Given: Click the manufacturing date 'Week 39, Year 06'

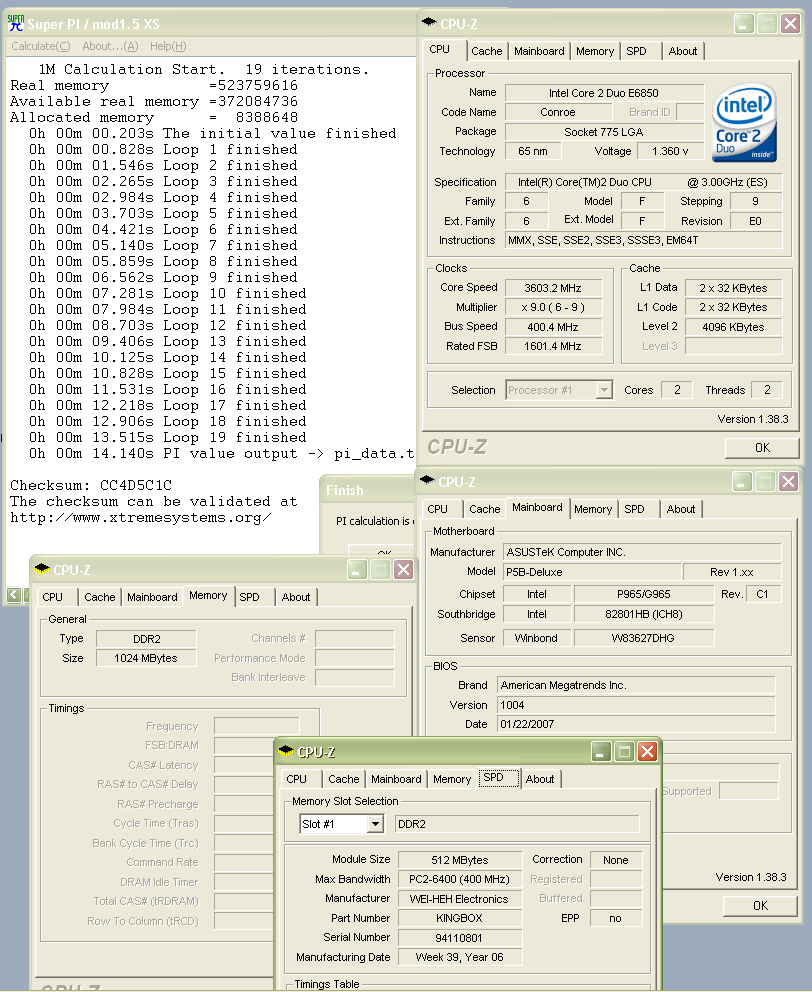Looking at the screenshot, I should click(460, 957).
